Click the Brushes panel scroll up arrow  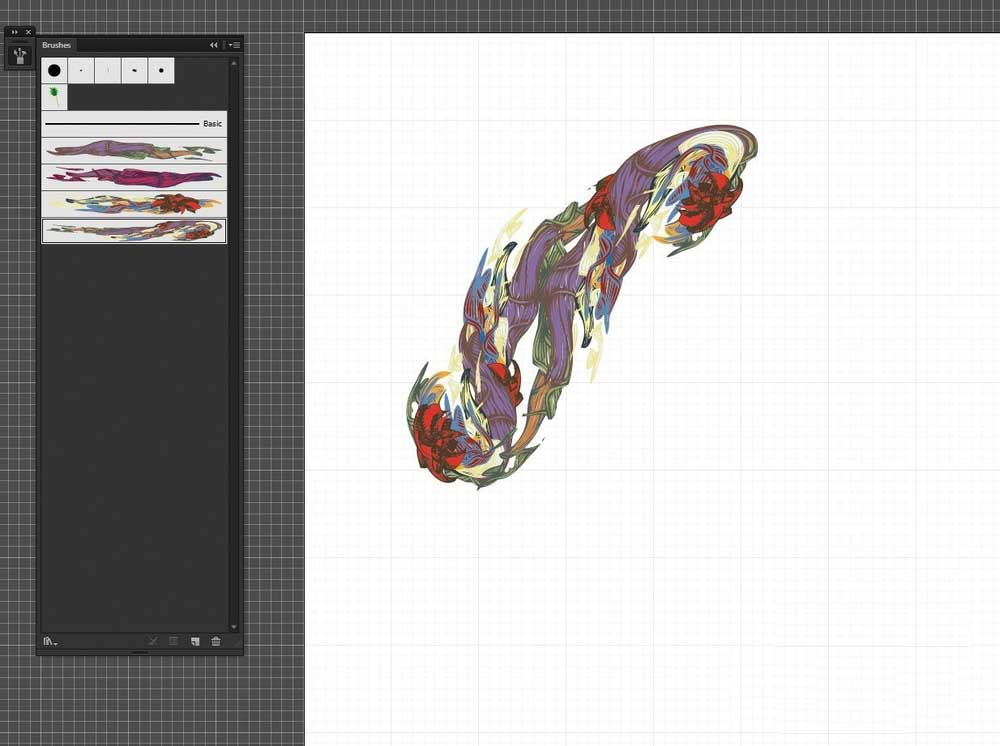pyautogui.click(x=233, y=63)
